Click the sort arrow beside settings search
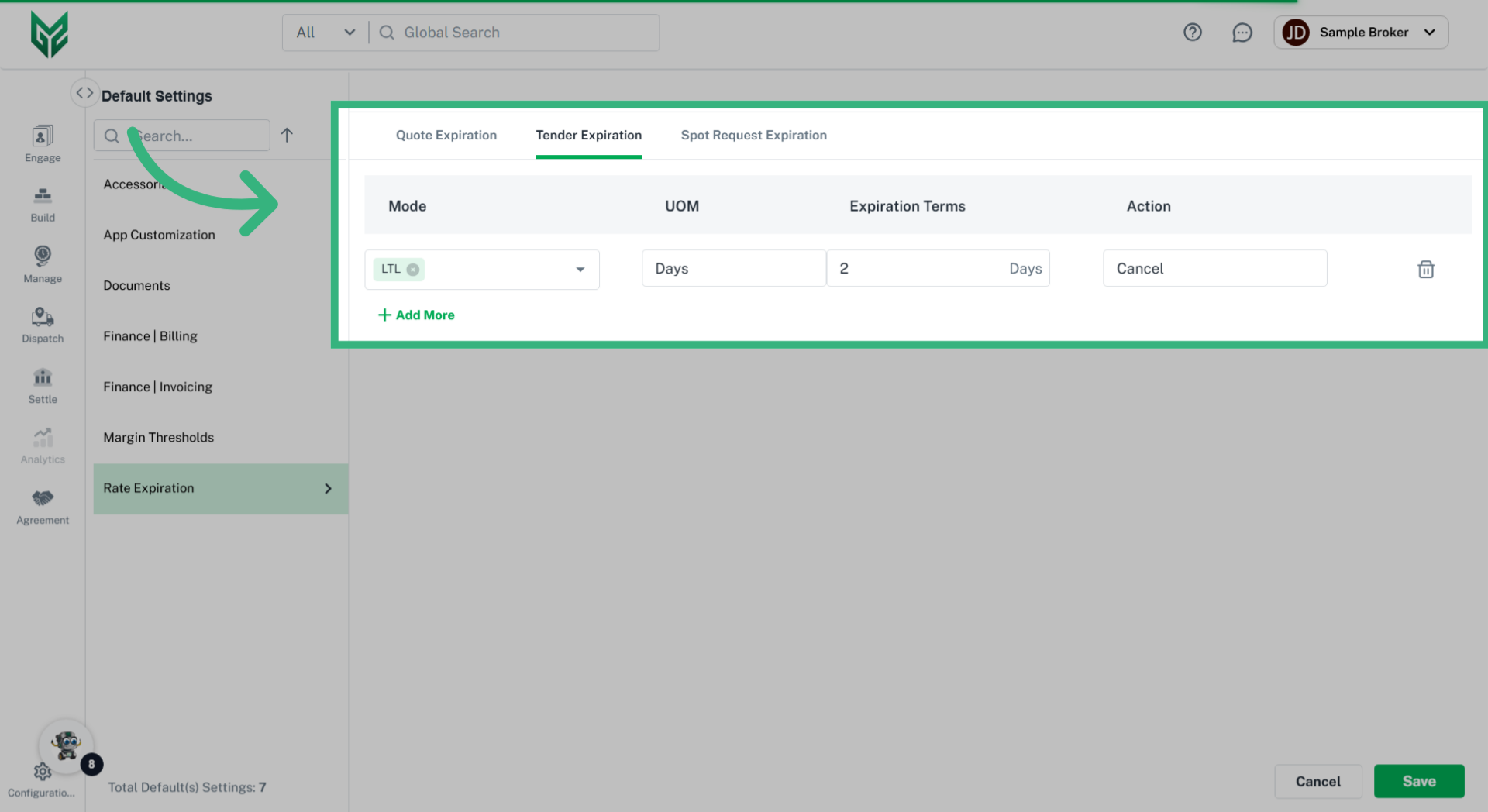 coord(287,136)
